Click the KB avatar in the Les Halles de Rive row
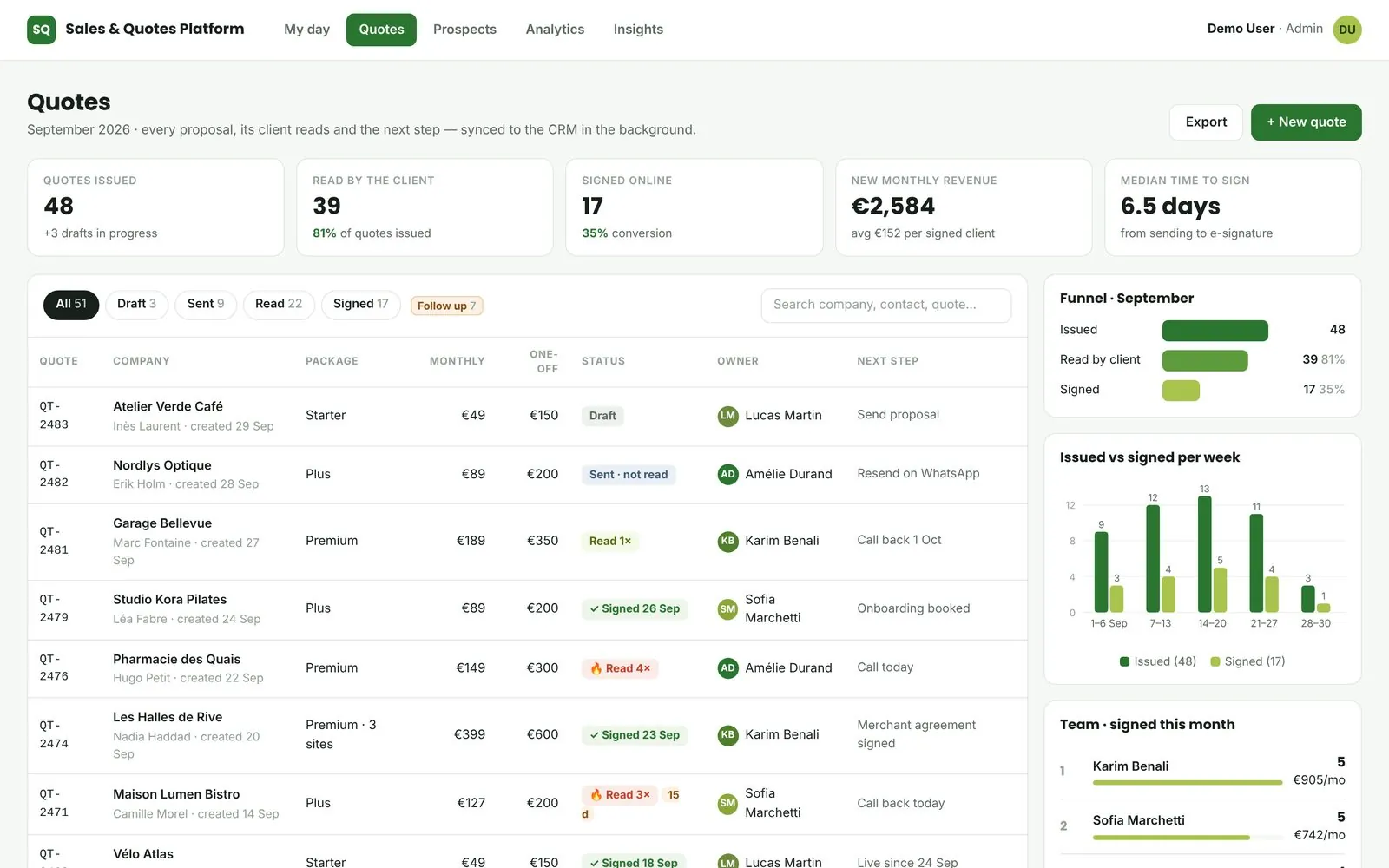The image size is (1389, 868). click(727, 734)
